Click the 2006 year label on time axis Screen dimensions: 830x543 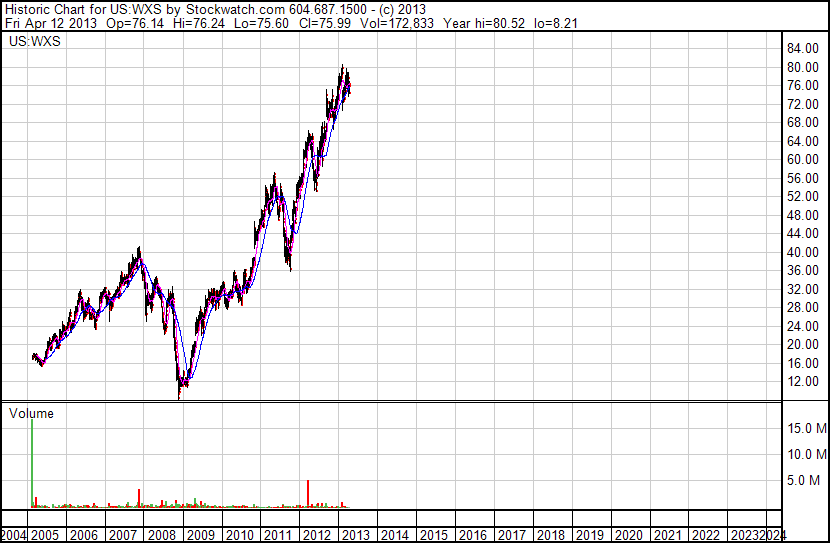coord(84,535)
